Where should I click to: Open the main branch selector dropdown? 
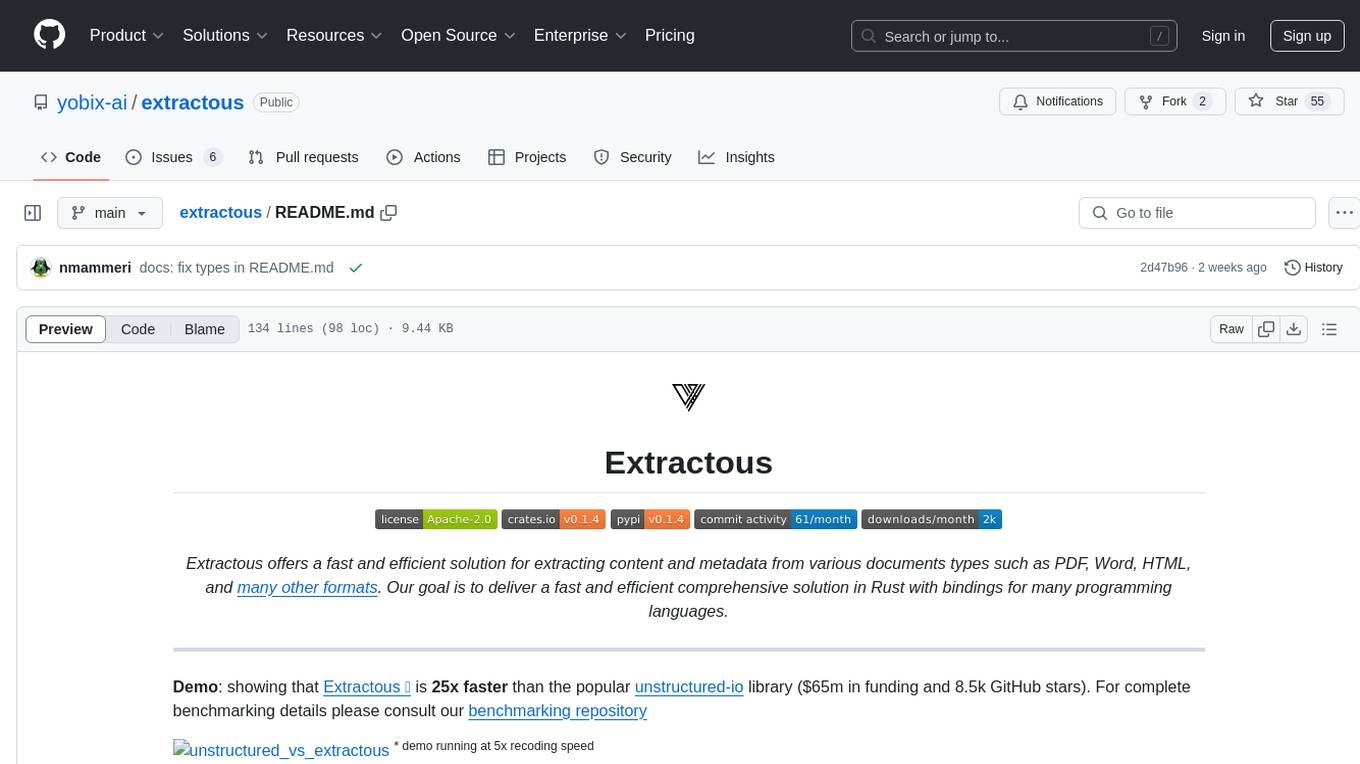[x=109, y=213]
